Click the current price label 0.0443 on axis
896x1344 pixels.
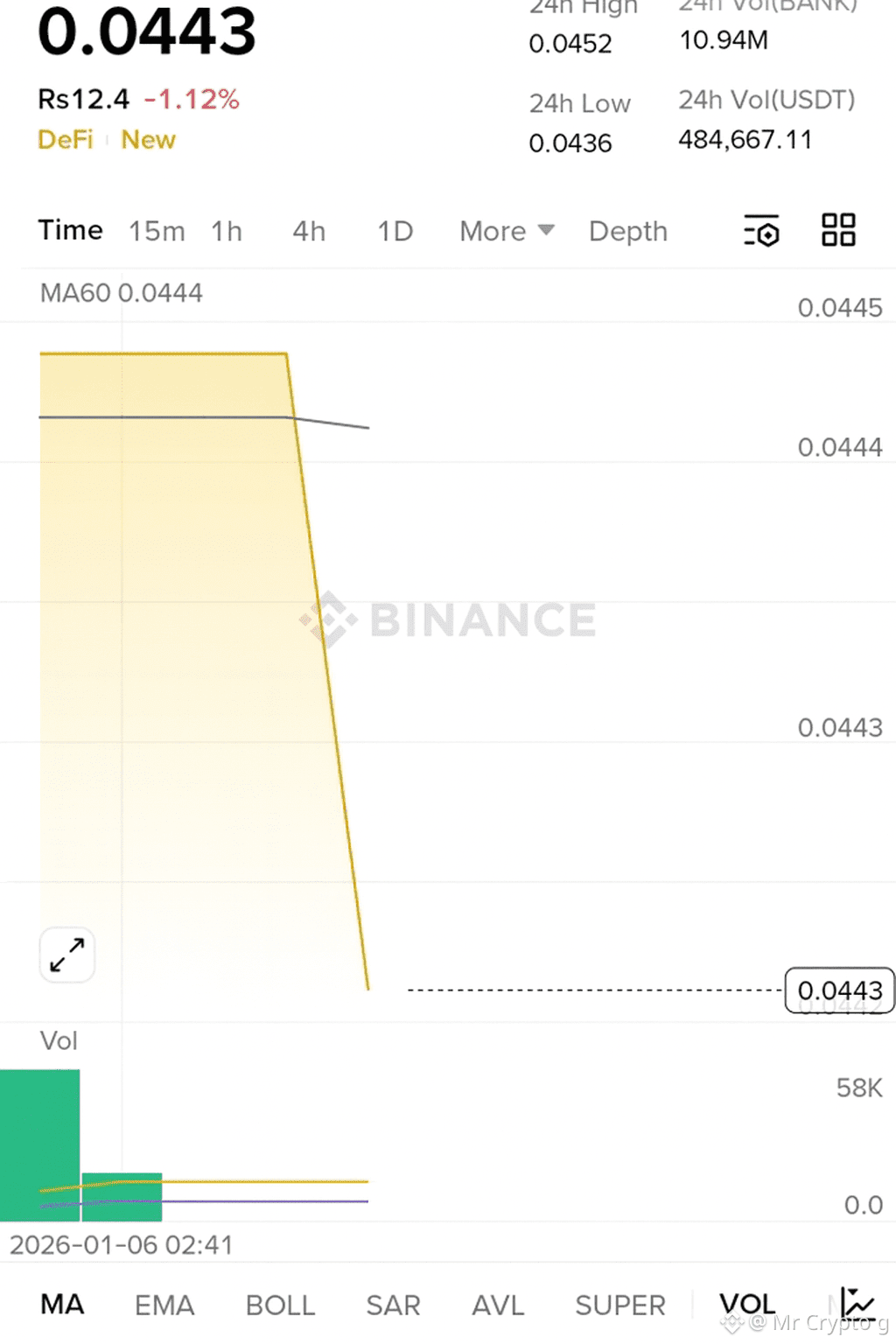[x=839, y=990]
